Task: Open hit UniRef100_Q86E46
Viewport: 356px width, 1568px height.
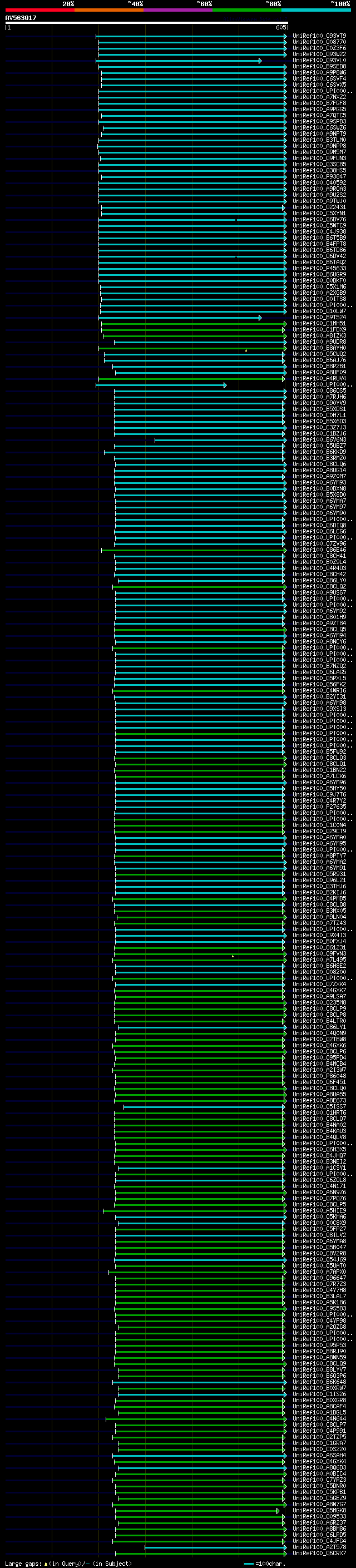Action: click(319, 550)
